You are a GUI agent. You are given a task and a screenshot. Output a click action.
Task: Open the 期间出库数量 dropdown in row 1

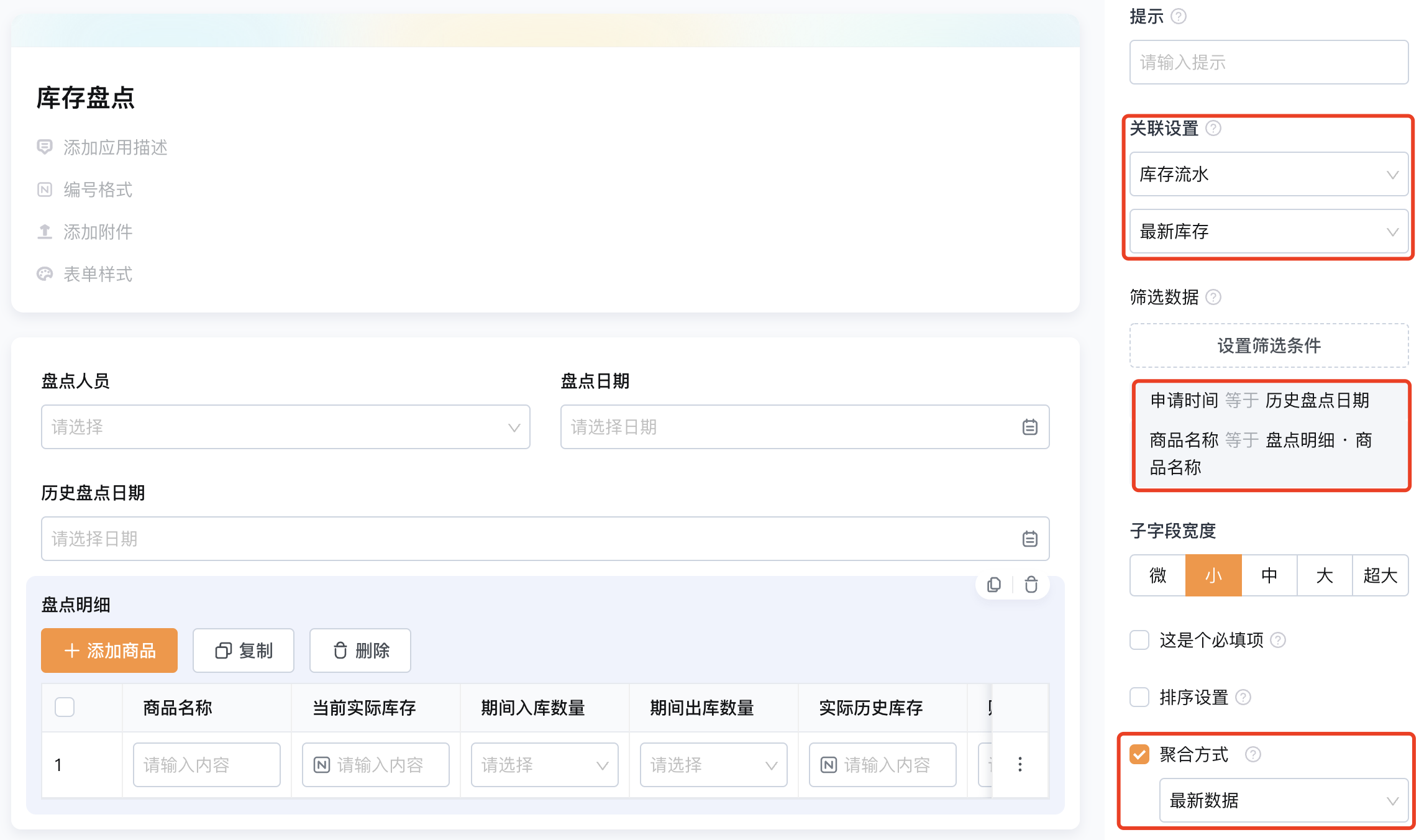click(x=714, y=765)
